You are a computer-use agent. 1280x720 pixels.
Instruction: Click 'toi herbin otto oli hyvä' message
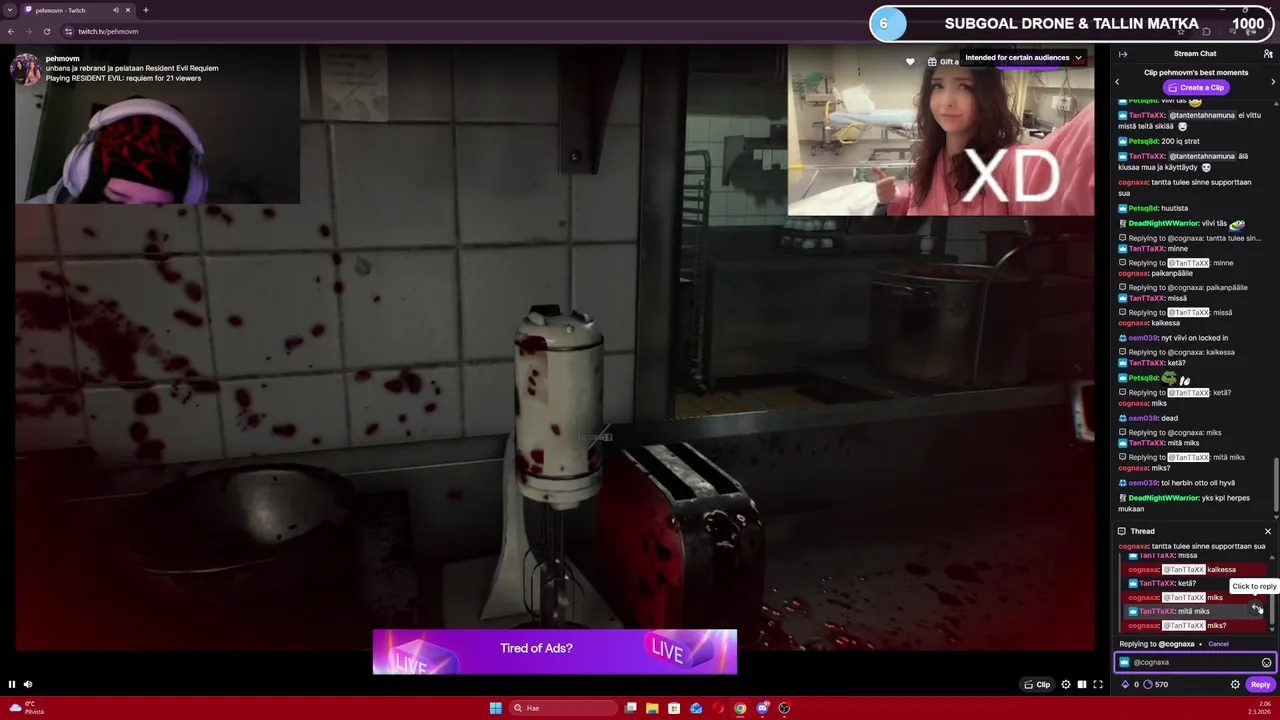tap(1176, 482)
